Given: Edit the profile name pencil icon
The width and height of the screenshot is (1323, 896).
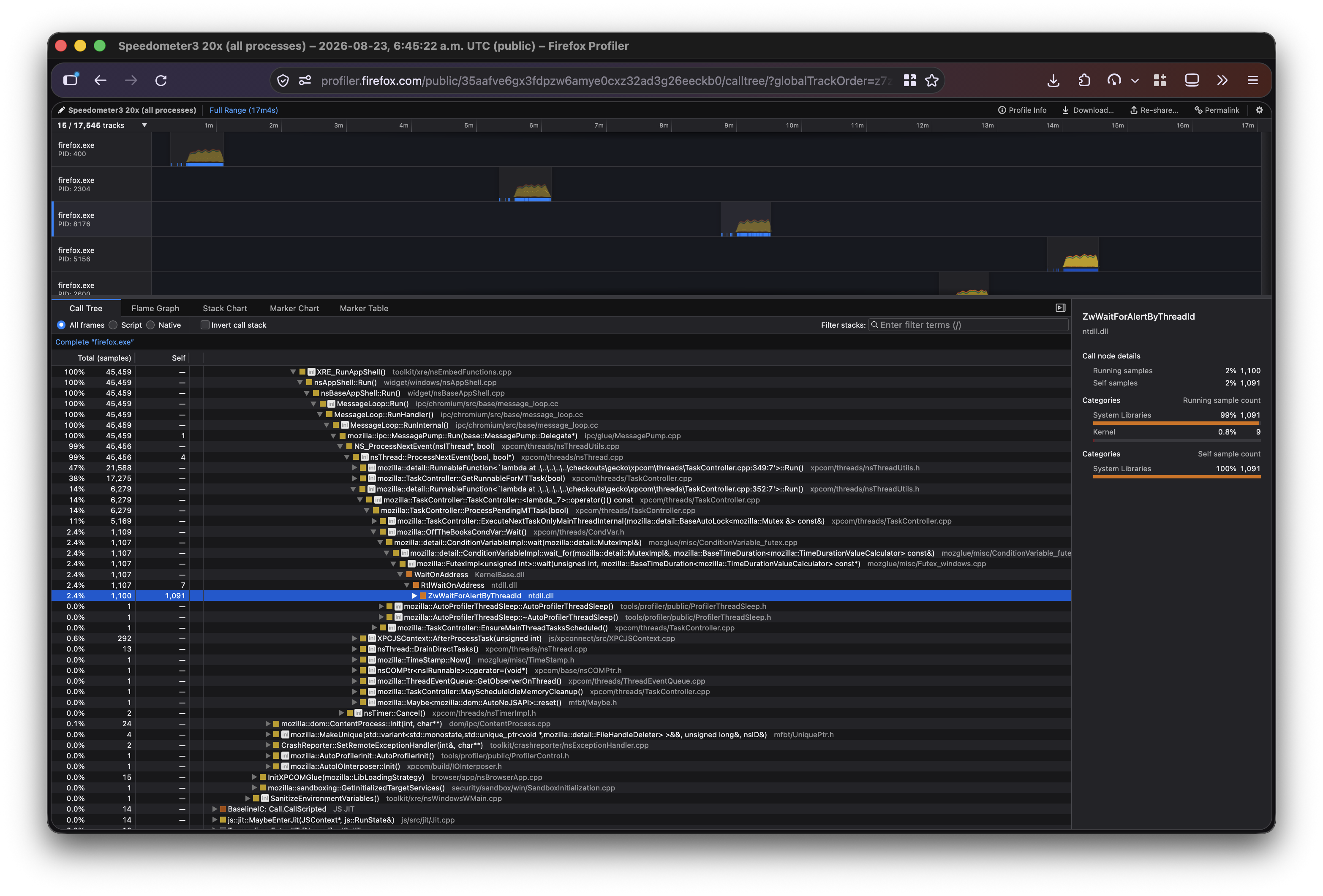Looking at the screenshot, I should [62, 110].
